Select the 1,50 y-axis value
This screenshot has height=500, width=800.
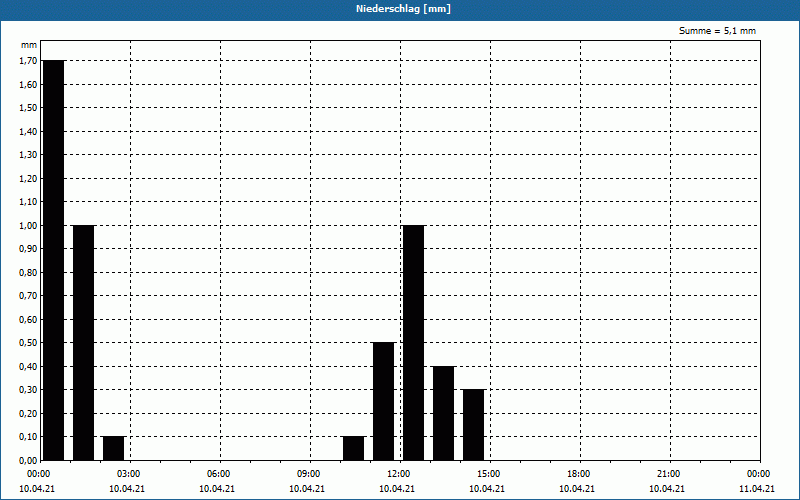(x=28, y=108)
